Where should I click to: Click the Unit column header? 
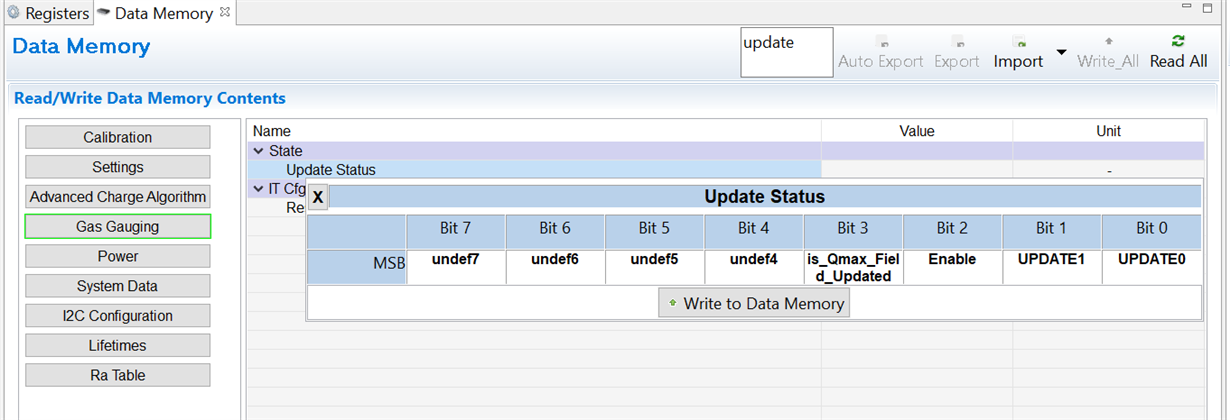pyautogui.click(x=1109, y=131)
